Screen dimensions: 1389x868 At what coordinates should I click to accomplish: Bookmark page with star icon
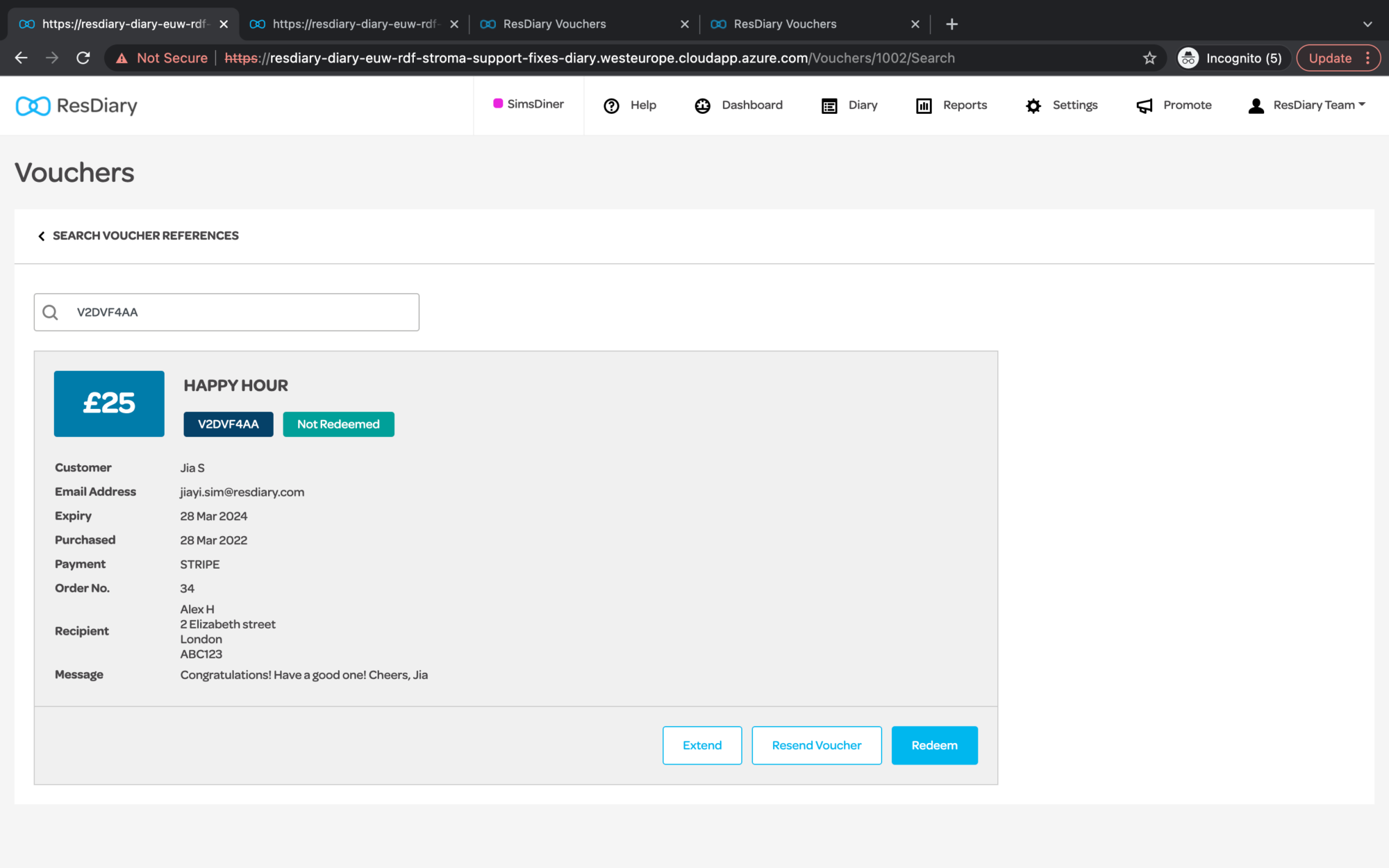tap(1149, 58)
